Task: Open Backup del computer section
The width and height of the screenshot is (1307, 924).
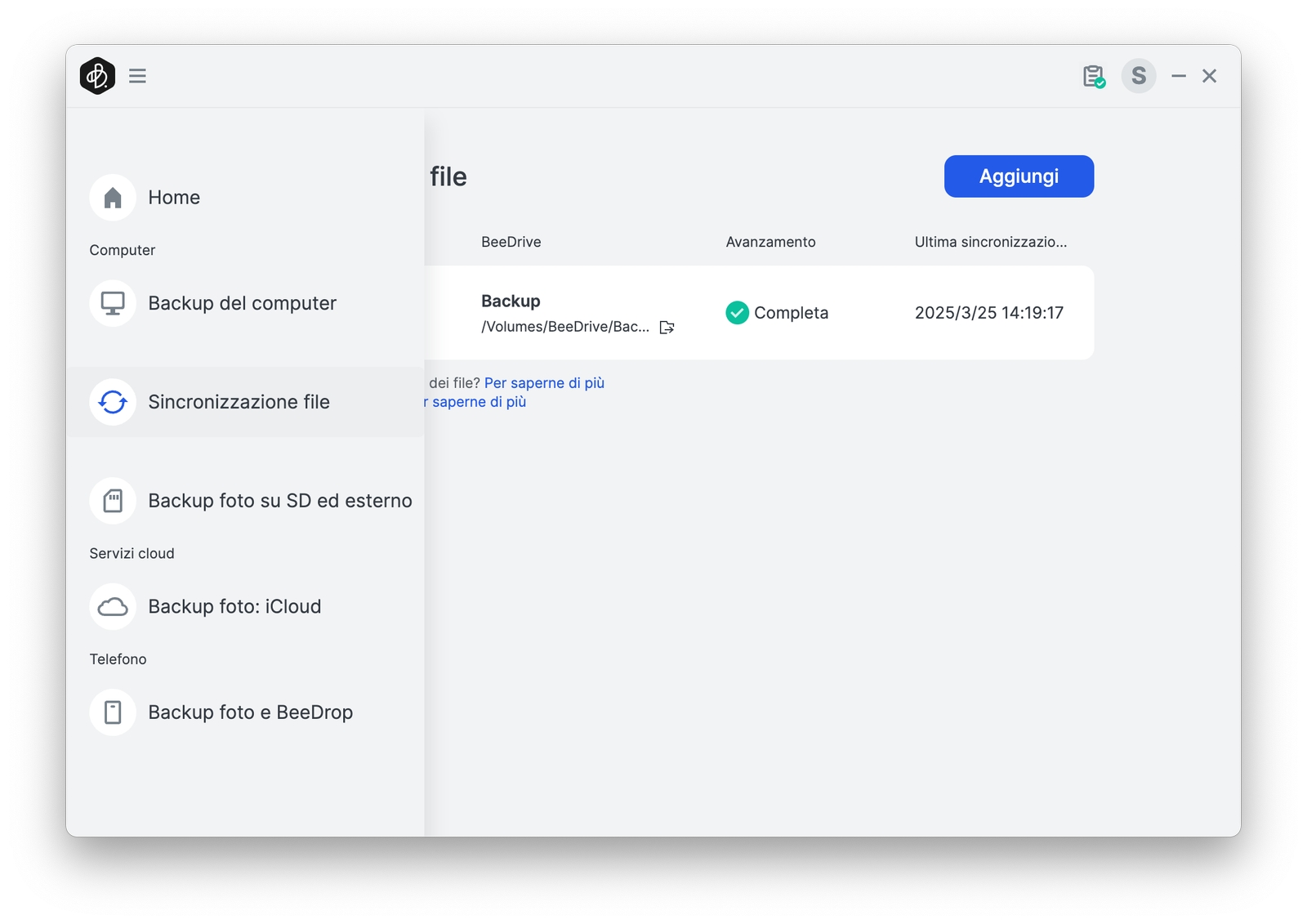Action: click(242, 303)
